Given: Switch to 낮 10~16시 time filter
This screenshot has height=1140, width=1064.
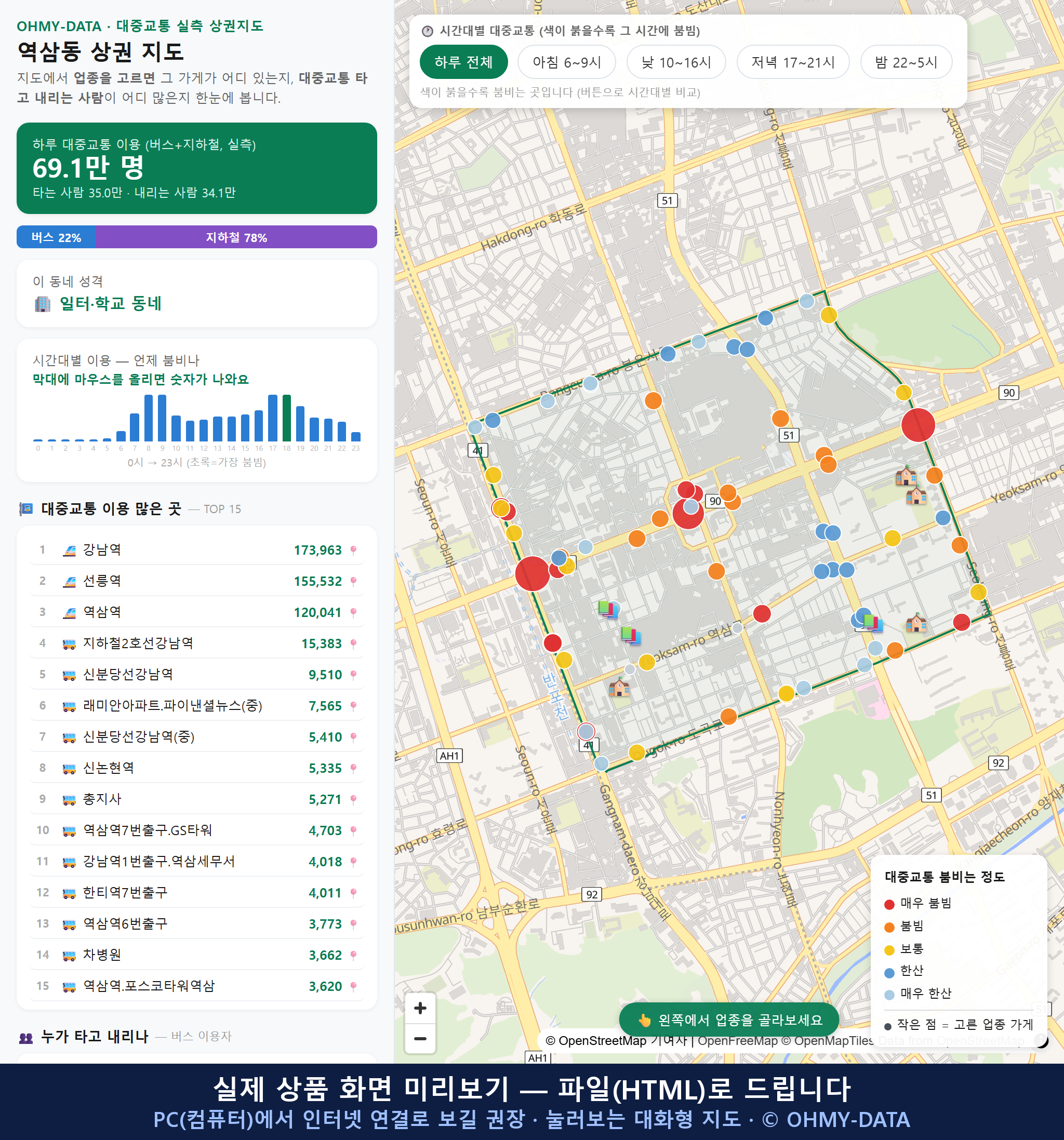Looking at the screenshot, I should [676, 62].
